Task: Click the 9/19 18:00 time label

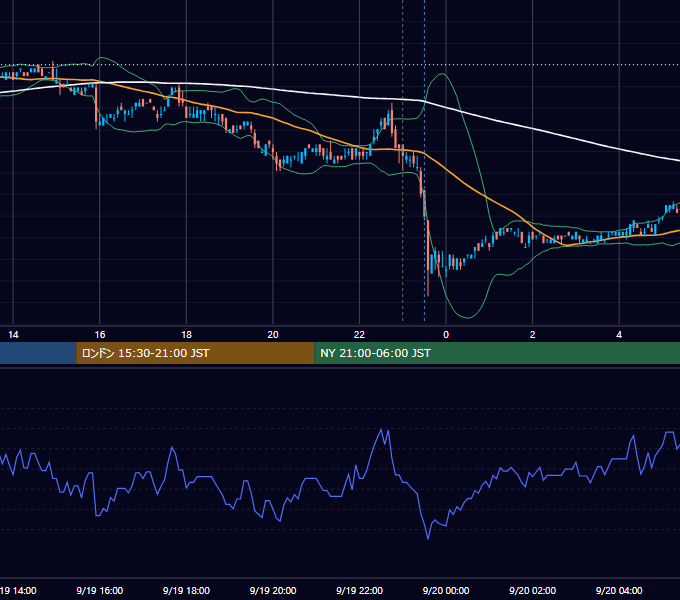Action: point(186,590)
